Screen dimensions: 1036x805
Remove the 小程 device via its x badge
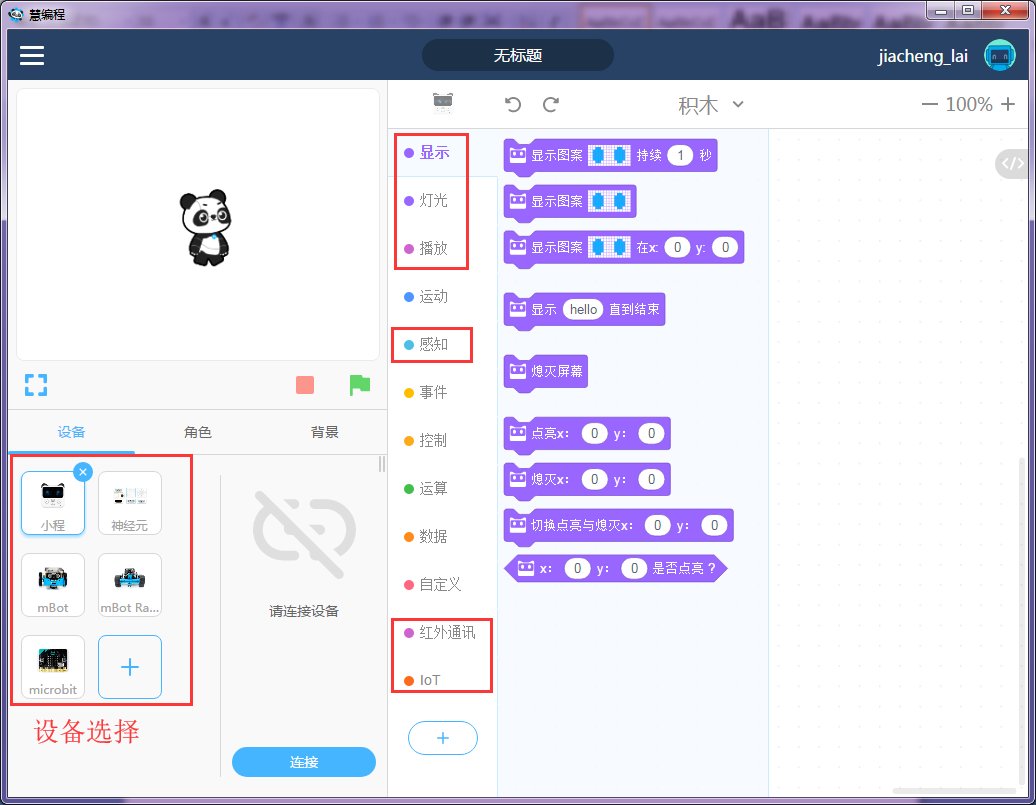click(x=82, y=472)
